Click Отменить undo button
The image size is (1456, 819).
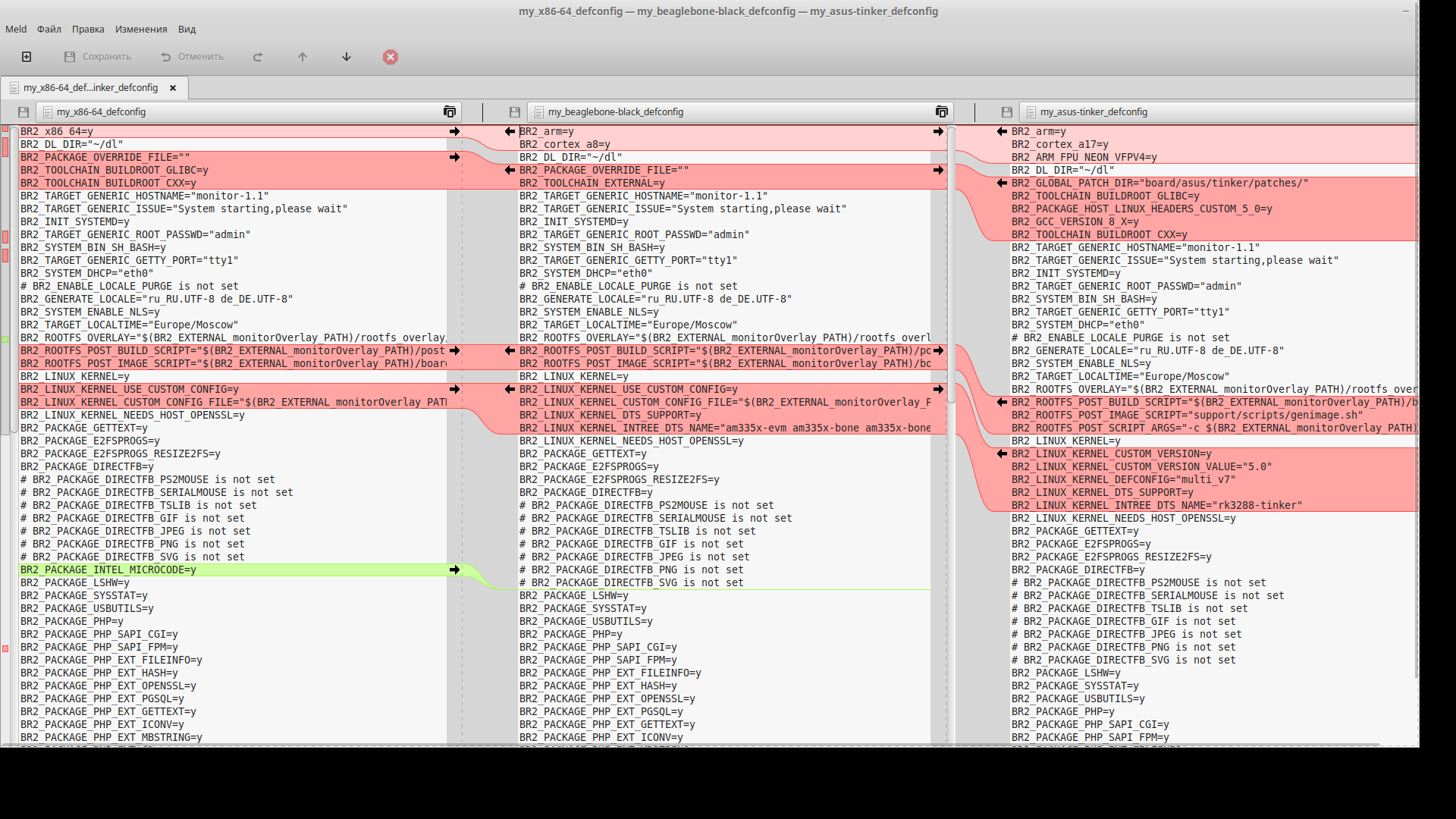coord(193,57)
